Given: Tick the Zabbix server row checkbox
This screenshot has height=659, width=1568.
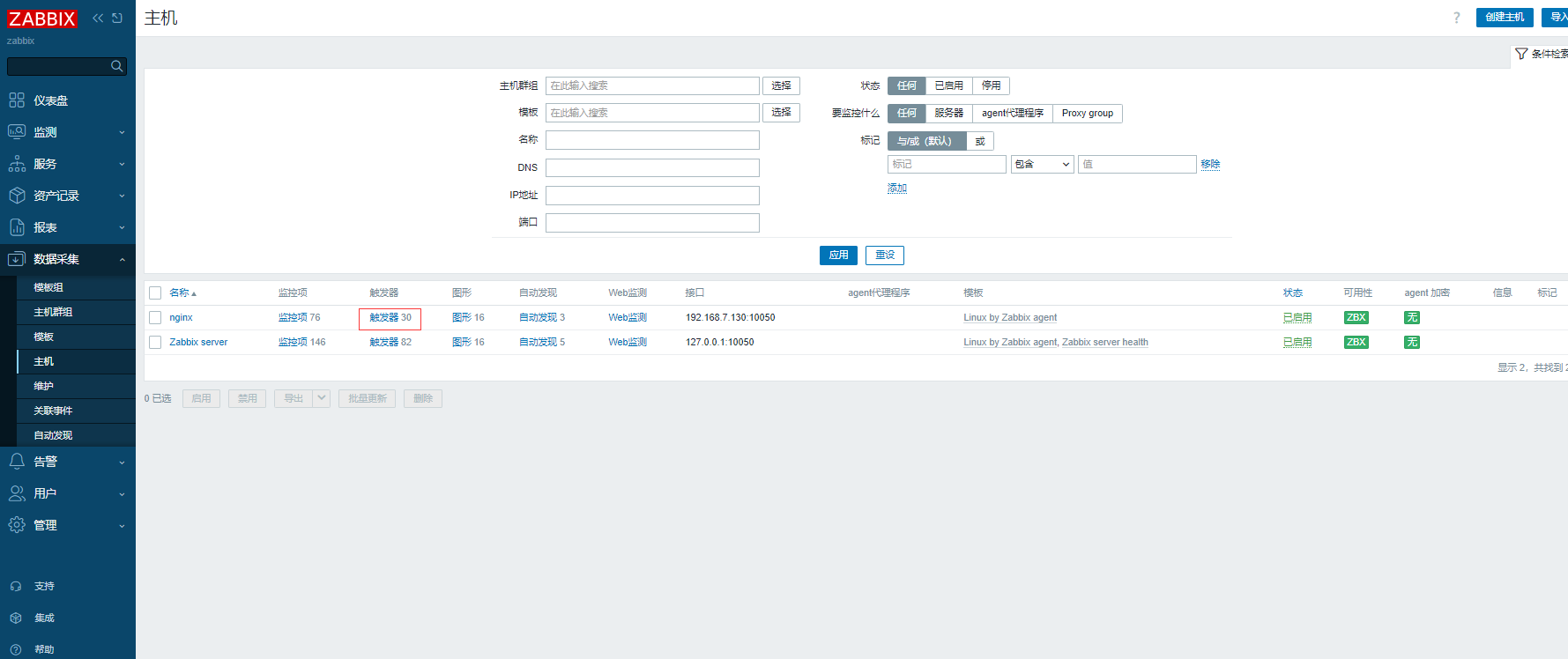Looking at the screenshot, I should [x=155, y=343].
